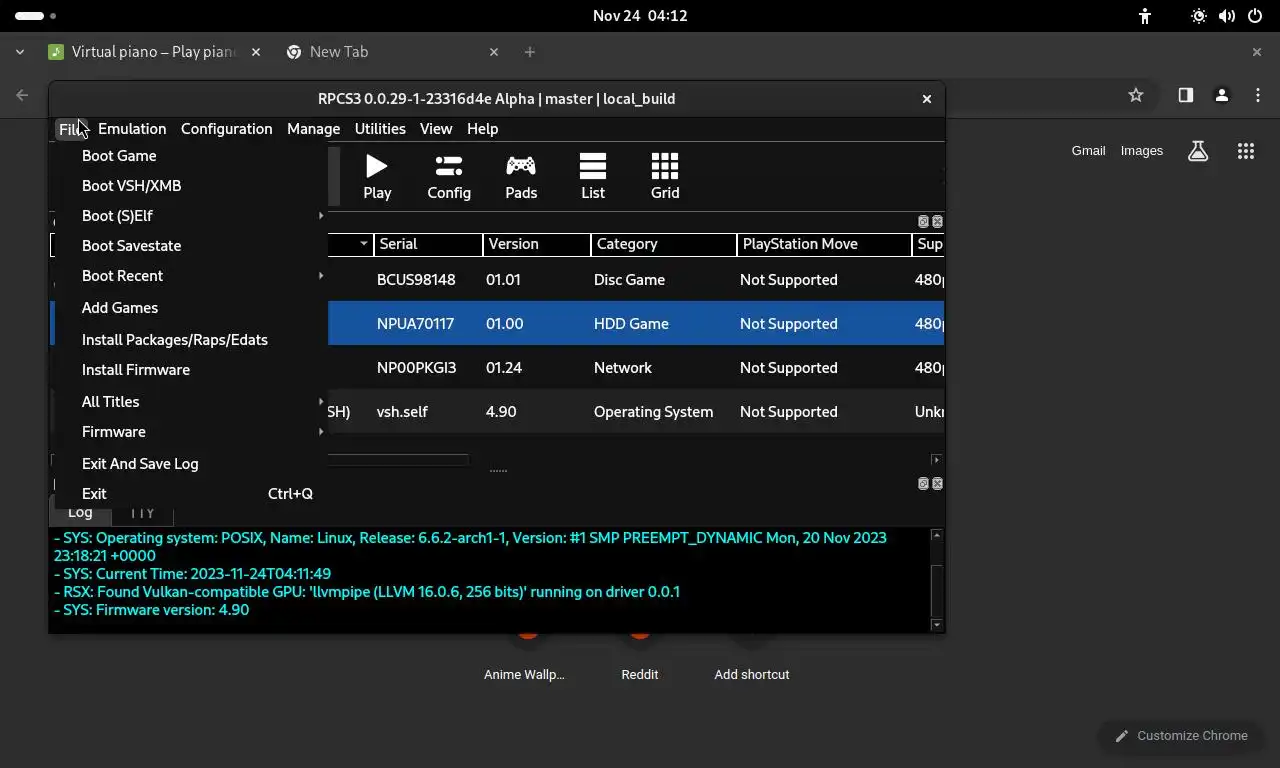Click the Chrome back arrow
This screenshot has width=1280, height=768.
point(22,95)
